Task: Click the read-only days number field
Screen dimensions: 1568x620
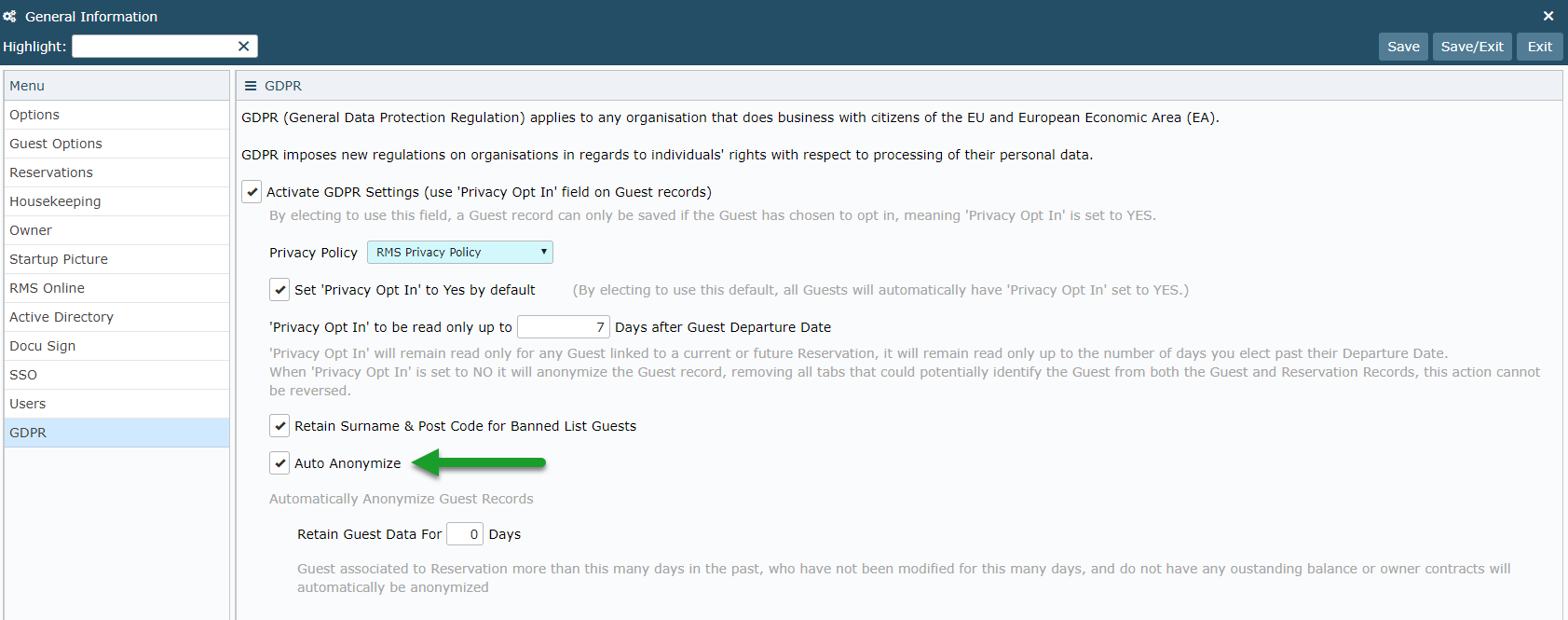Action: coord(564,327)
